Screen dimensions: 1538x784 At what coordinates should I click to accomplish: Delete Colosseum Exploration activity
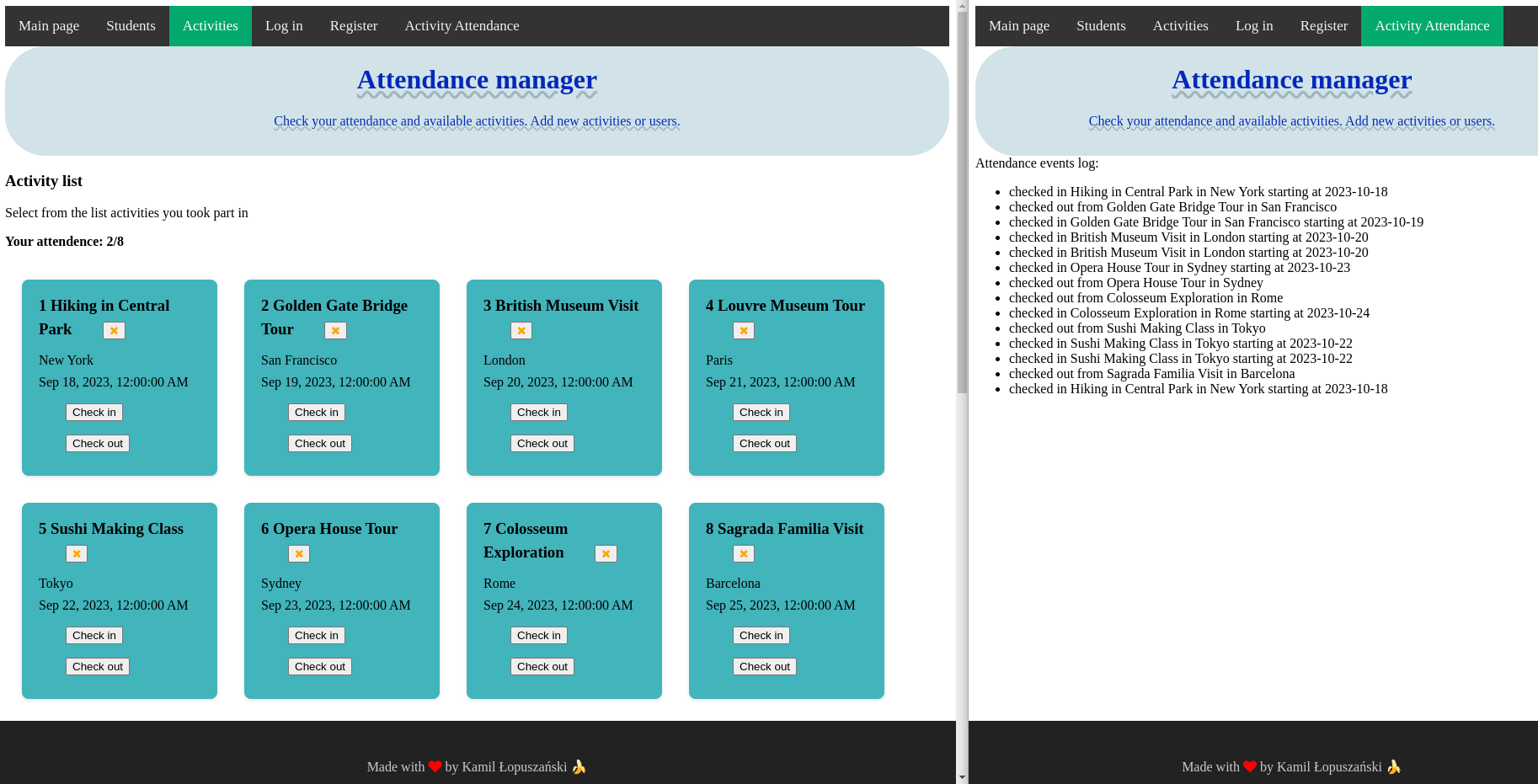pyautogui.click(x=606, y=554)
